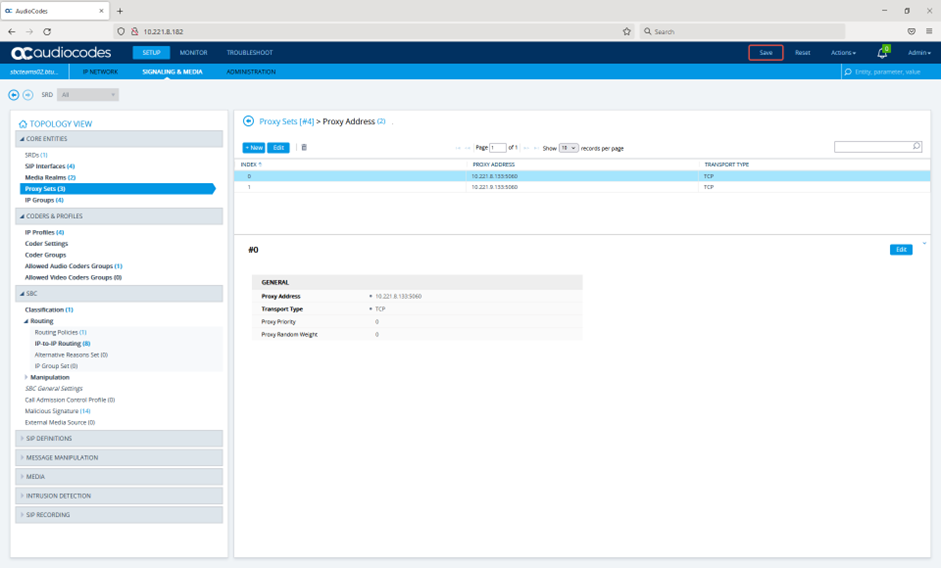This screenshot has height=568, width=941.
Task: Bookmark this page with the star icon
Action: (627, 31)
